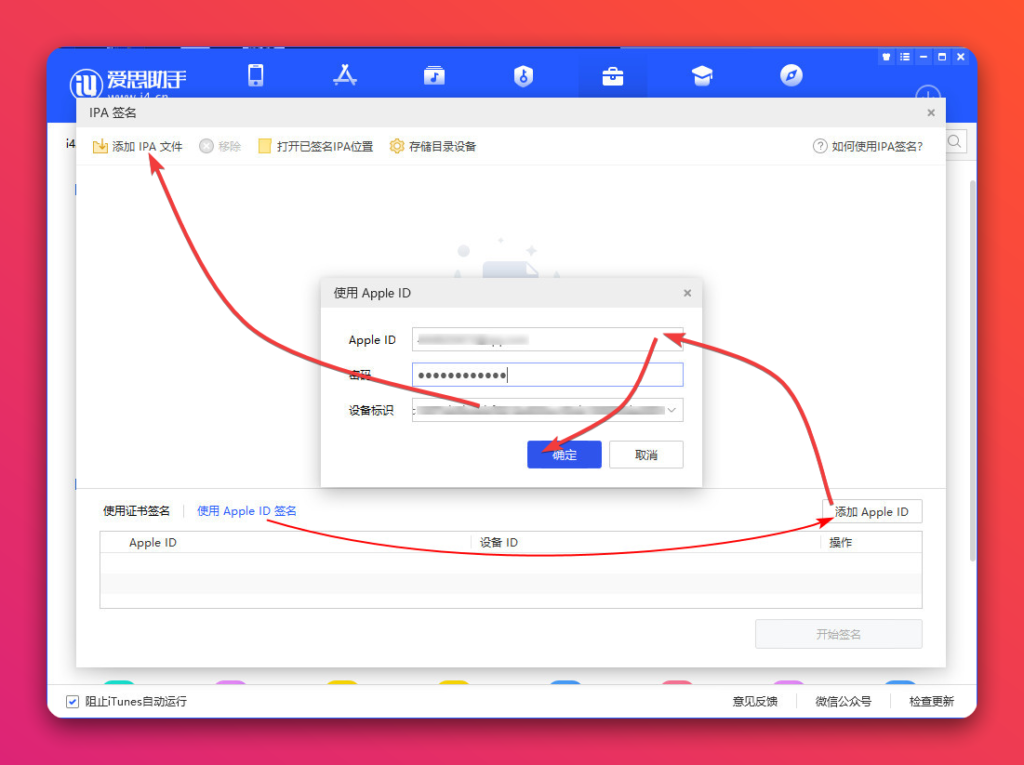1024x765 pixels.
Task: Click the main window vertical scrollbar
Action: 972,370
